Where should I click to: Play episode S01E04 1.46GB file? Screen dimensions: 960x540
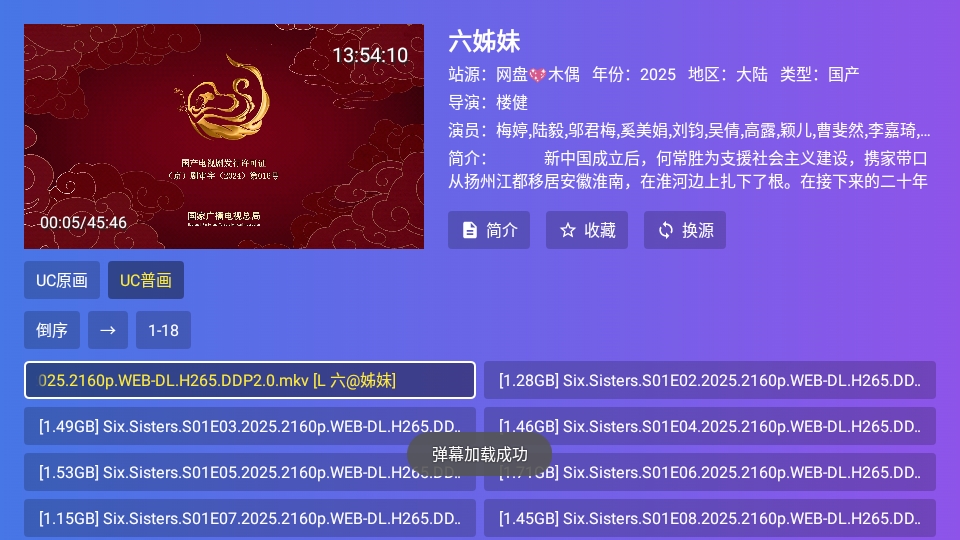pos(710,426)
